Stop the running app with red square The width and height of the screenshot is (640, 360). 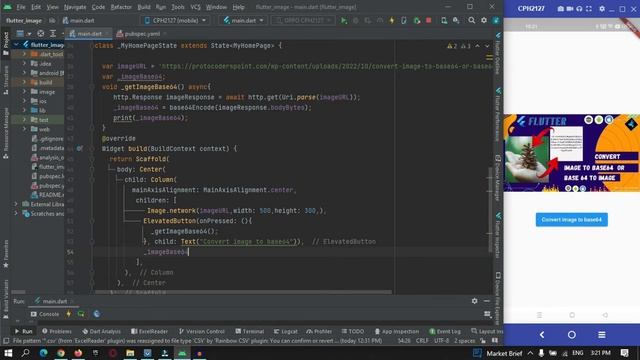(429, 20)
